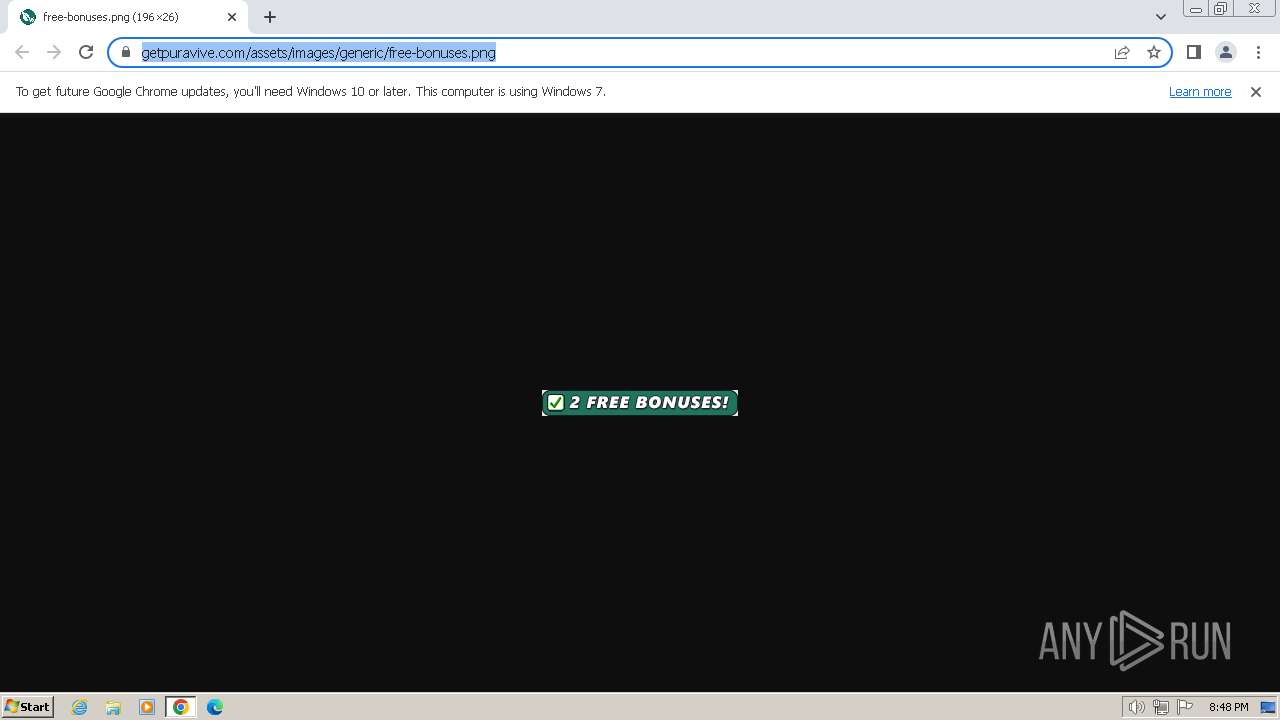Open Windows Media Player from taskbar
This screenshot has width=1280, height=720.
click(x=147, y=707)
